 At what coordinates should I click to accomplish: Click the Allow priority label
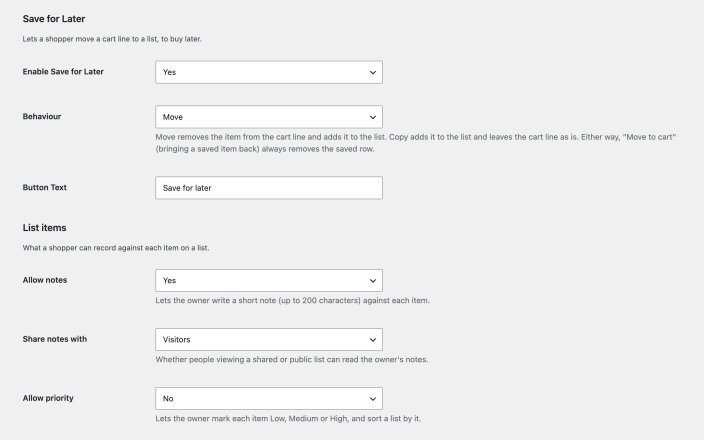pyautogui.click(x=48, y=398)
